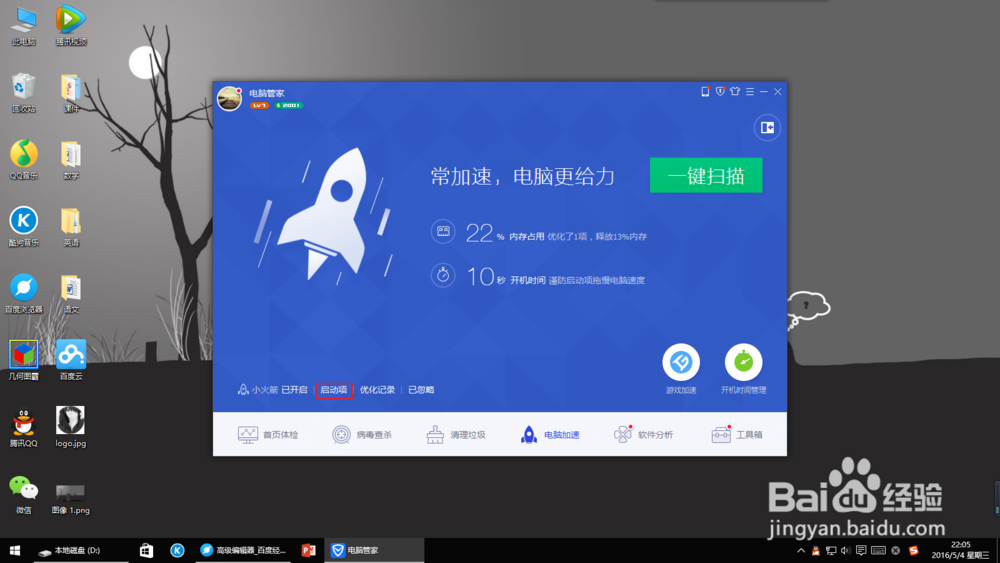Image resolution: width=1000 pixels, height=563 pixels.
Task: Switch to the 病毒查杀 virus scan tab
Action: click(362, 435)
